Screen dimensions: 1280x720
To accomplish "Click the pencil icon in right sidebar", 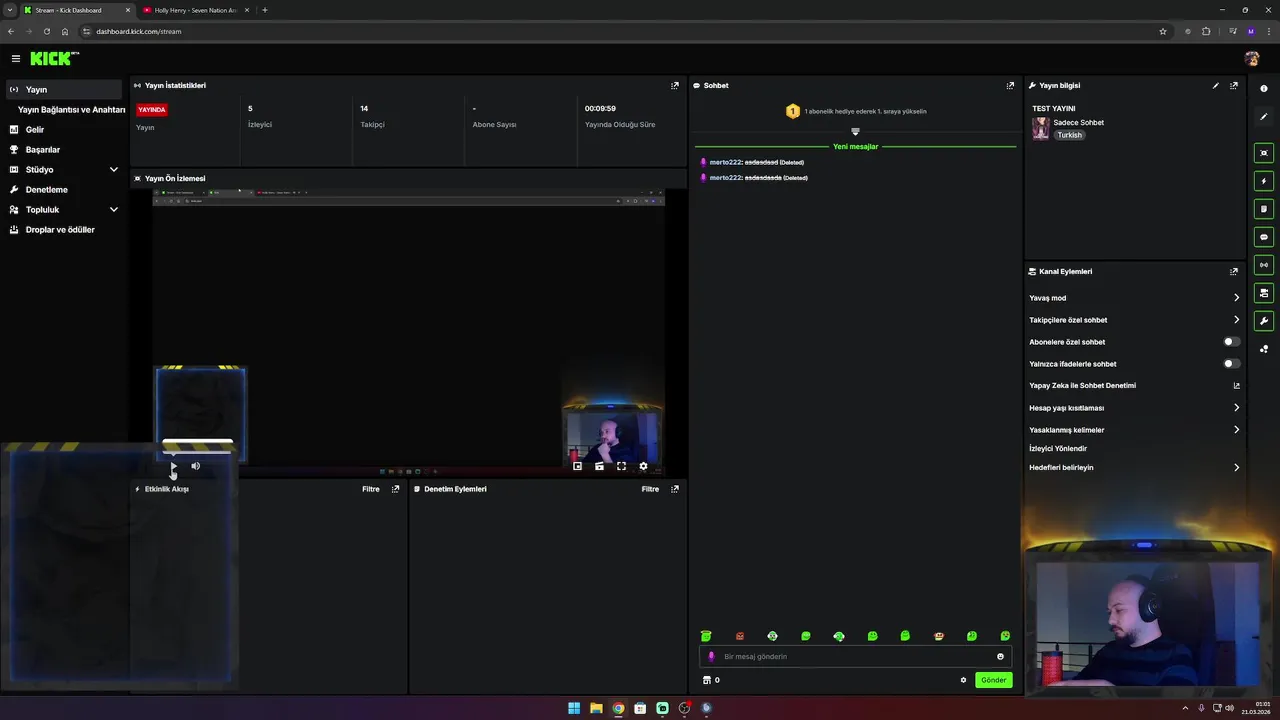I will pyautogui.click(x=1264, y=117).
